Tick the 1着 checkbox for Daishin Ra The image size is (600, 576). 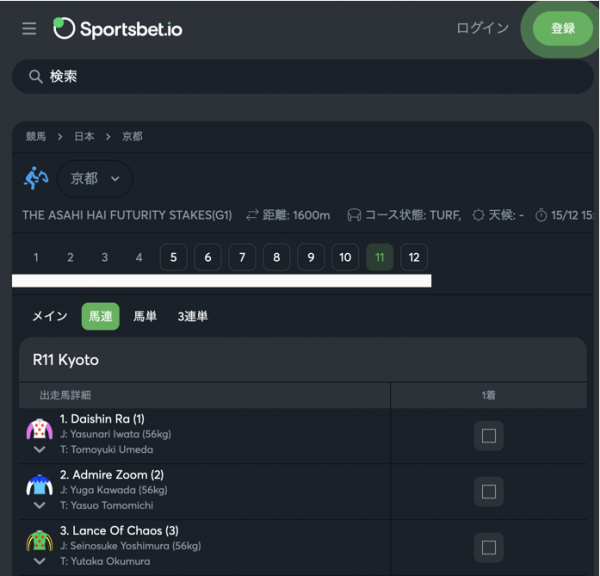click(x=489, y=436)
